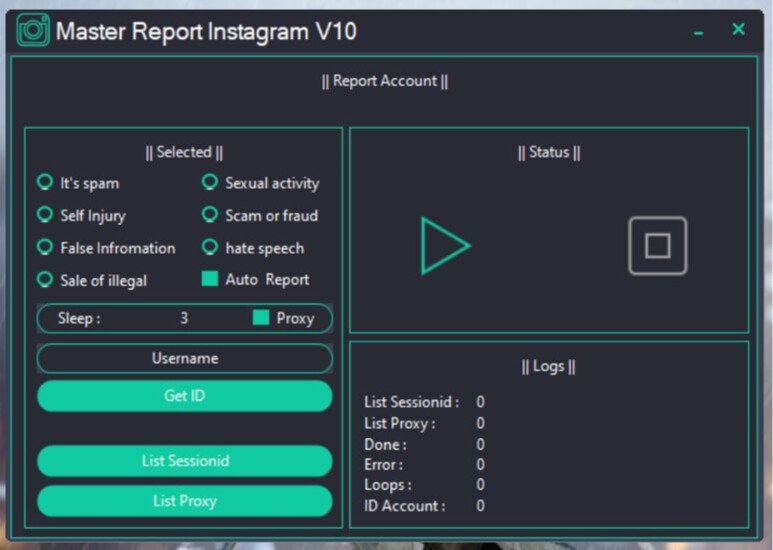Viewport: 773px width, 550px height.
Task: Click the Sleep value field
Action: coord(184,318)
